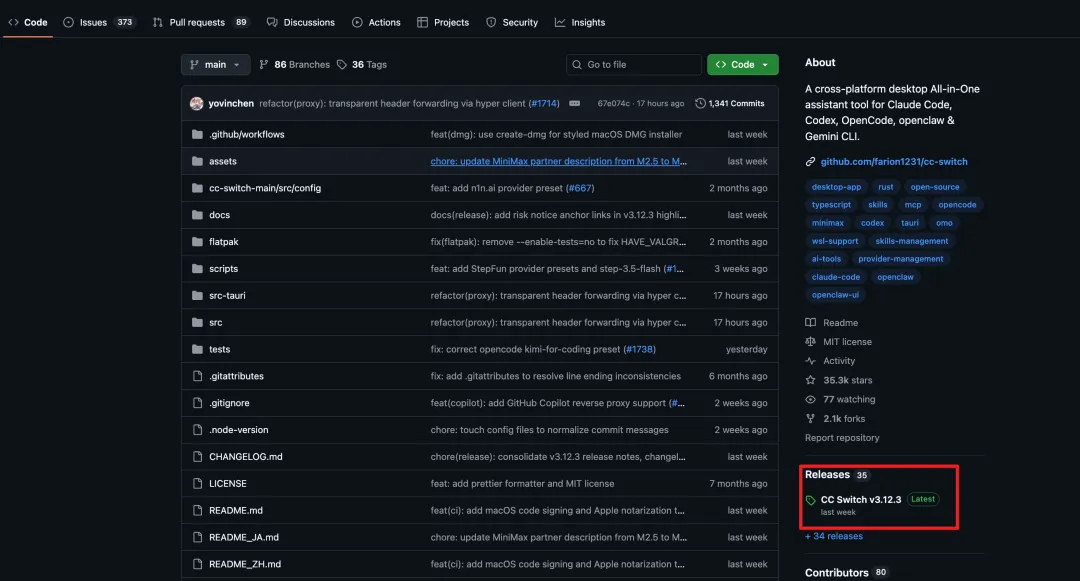Open the #667 pull request link
Viewport: 1080px width, 581px height.
pos(580,188)
